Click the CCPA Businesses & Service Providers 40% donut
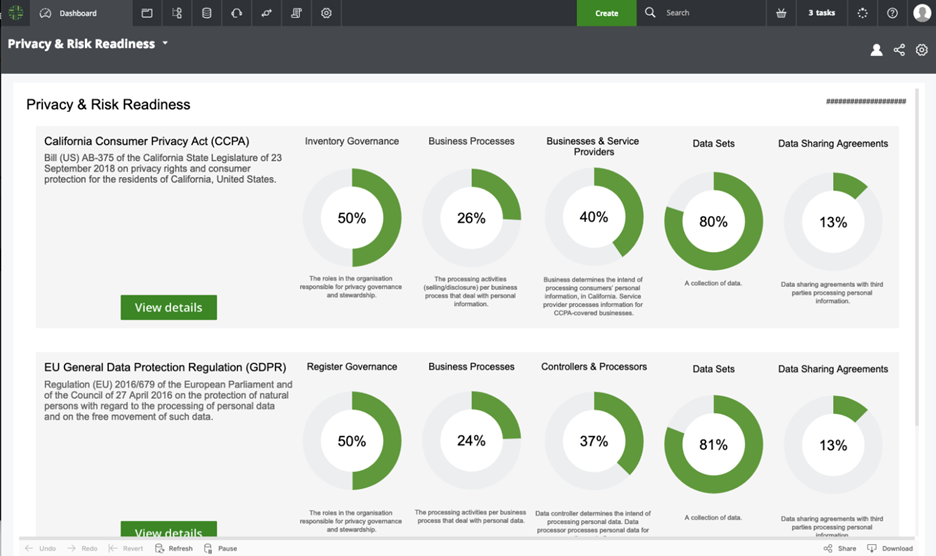The width and height of the screenshot is (936, 556). (594, 216)
